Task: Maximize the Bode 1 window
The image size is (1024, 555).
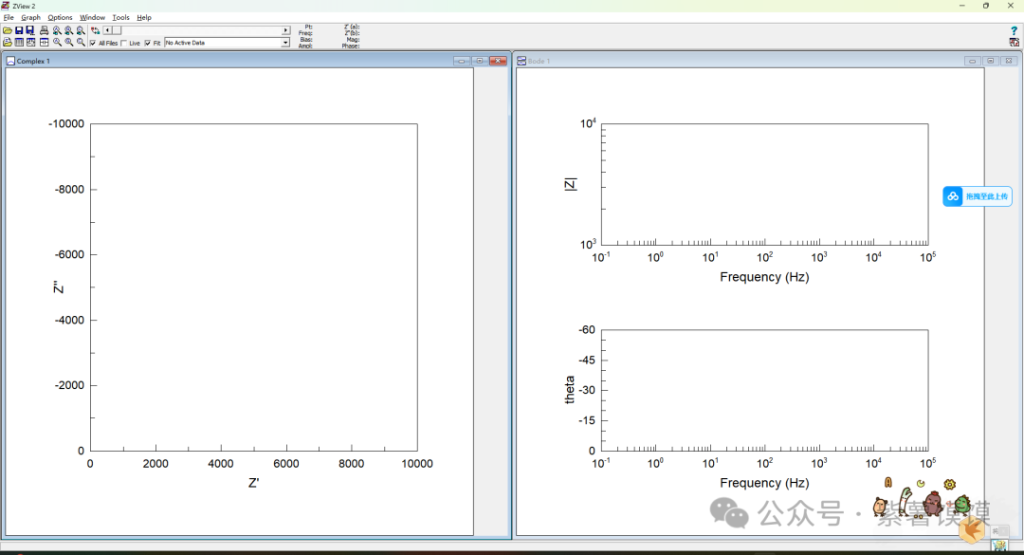Action: coord(990,61)
